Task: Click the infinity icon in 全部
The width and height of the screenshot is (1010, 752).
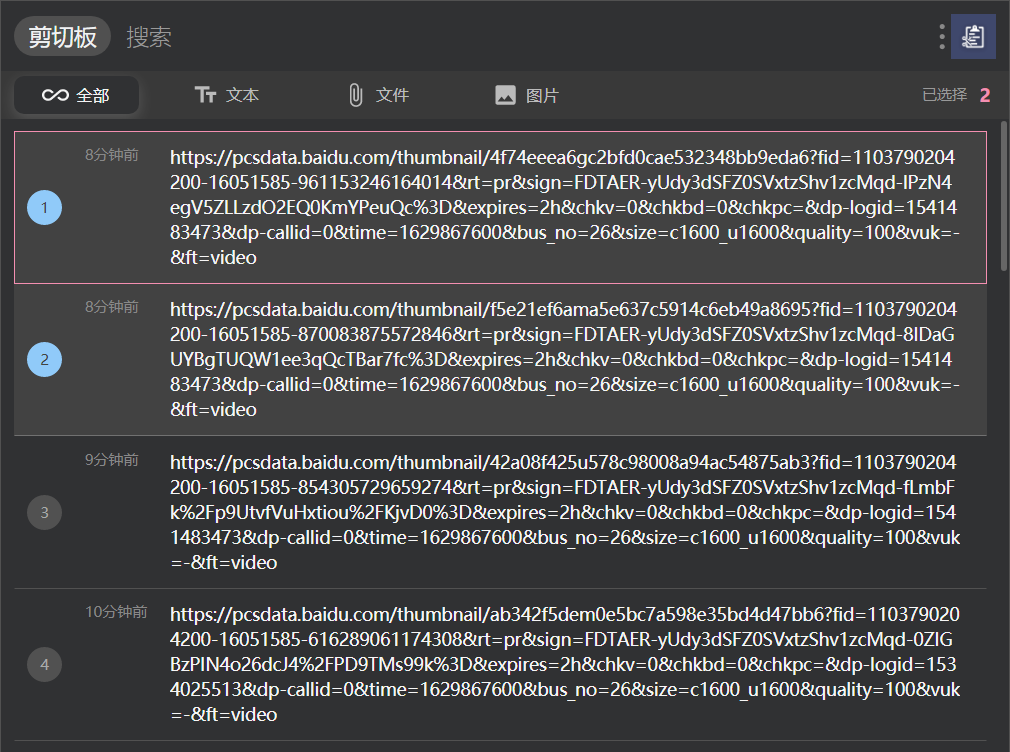Action: tap(55, 95)
